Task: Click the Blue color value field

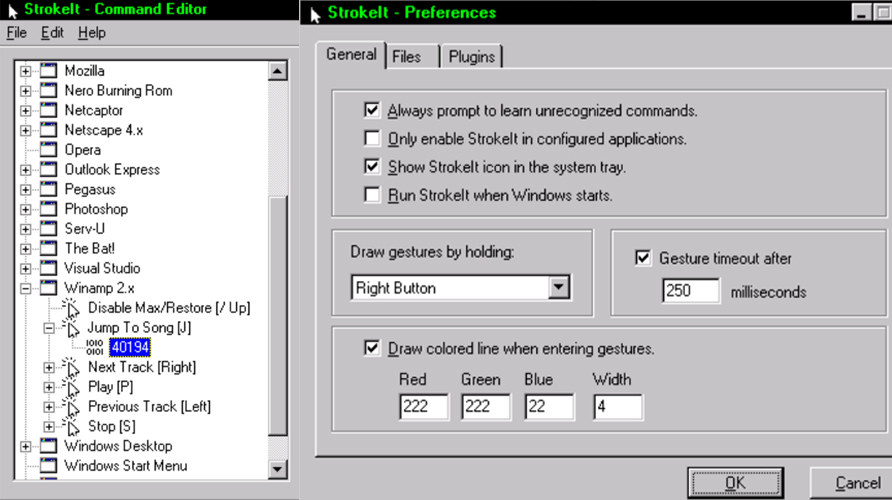Action: pyautogui.click(x=549, y=407)
